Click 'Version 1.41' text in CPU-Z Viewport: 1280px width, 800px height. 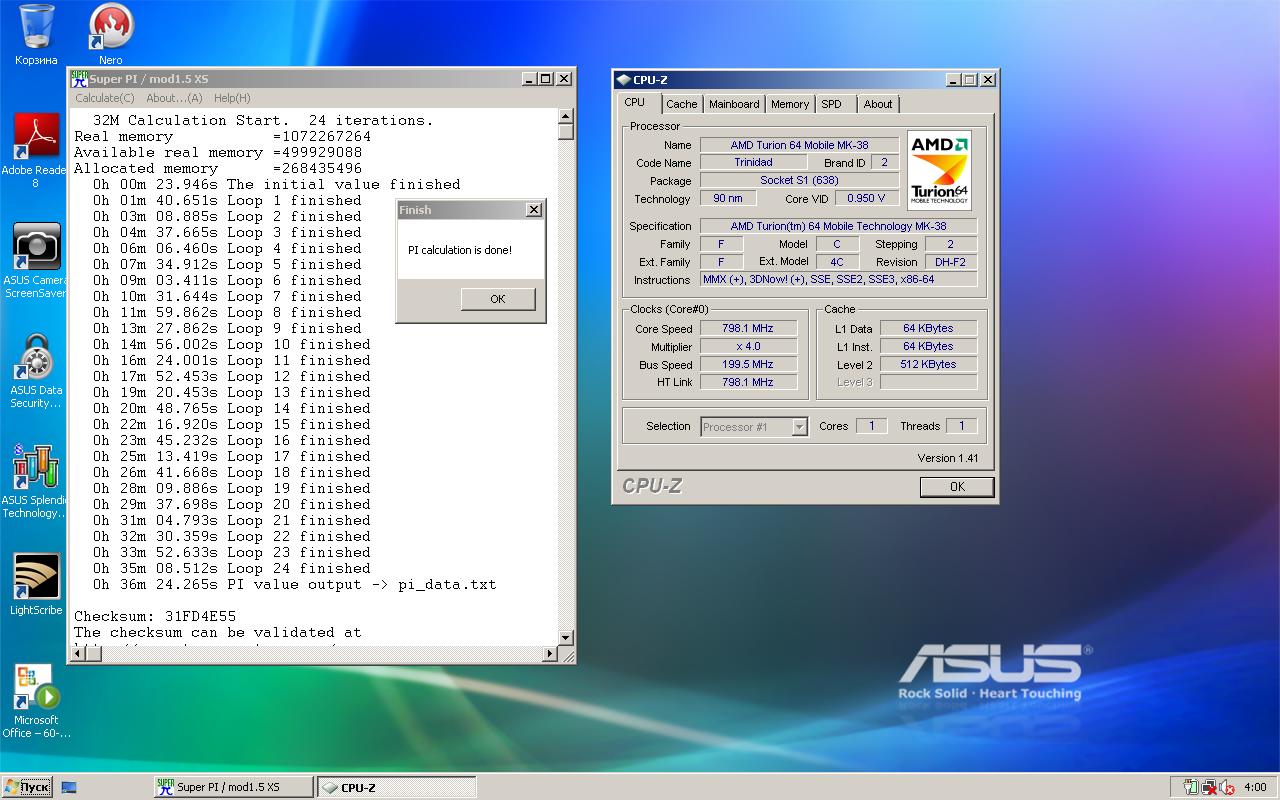point(948,458)
